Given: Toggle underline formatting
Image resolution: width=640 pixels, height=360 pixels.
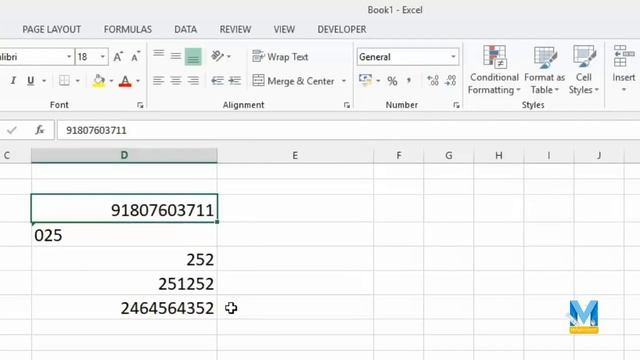Looking at the screenshot, I should tap(31, 81).
